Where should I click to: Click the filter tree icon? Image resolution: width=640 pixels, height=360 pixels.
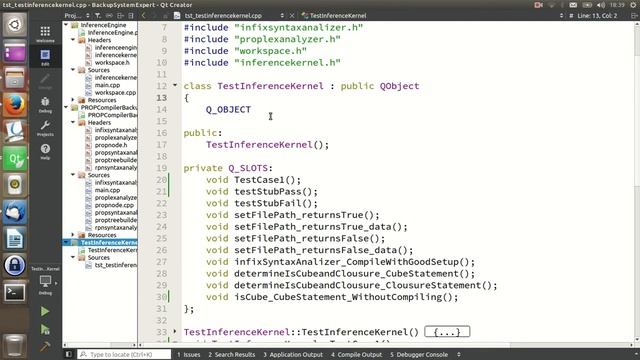(98, 16)
